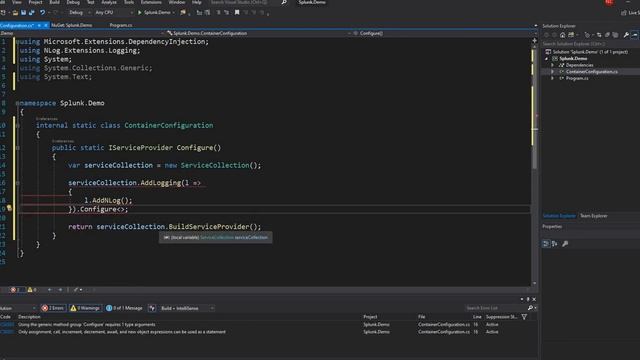This screenshot has height=360, width=640.
Task: Click the Open File folder icon in toolbar
Action: 15,13
